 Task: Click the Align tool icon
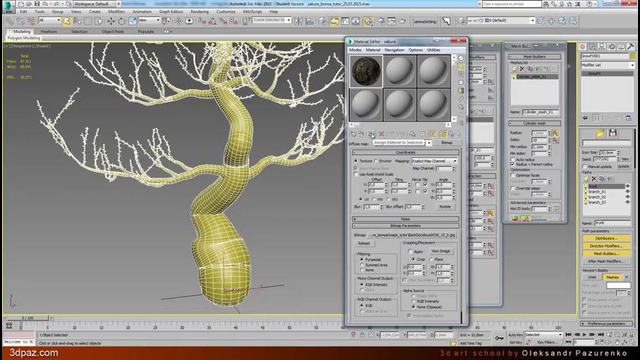coord(309,21)
